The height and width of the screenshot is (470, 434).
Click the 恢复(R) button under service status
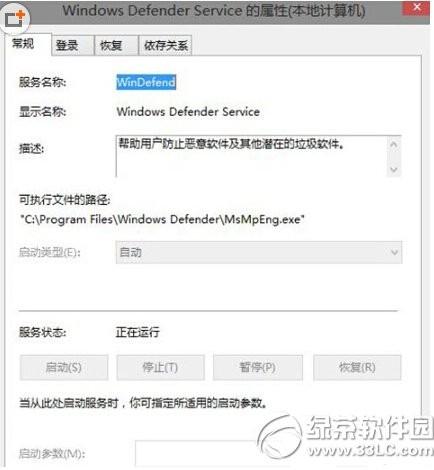pyautogui.click(x=357, y=368)
